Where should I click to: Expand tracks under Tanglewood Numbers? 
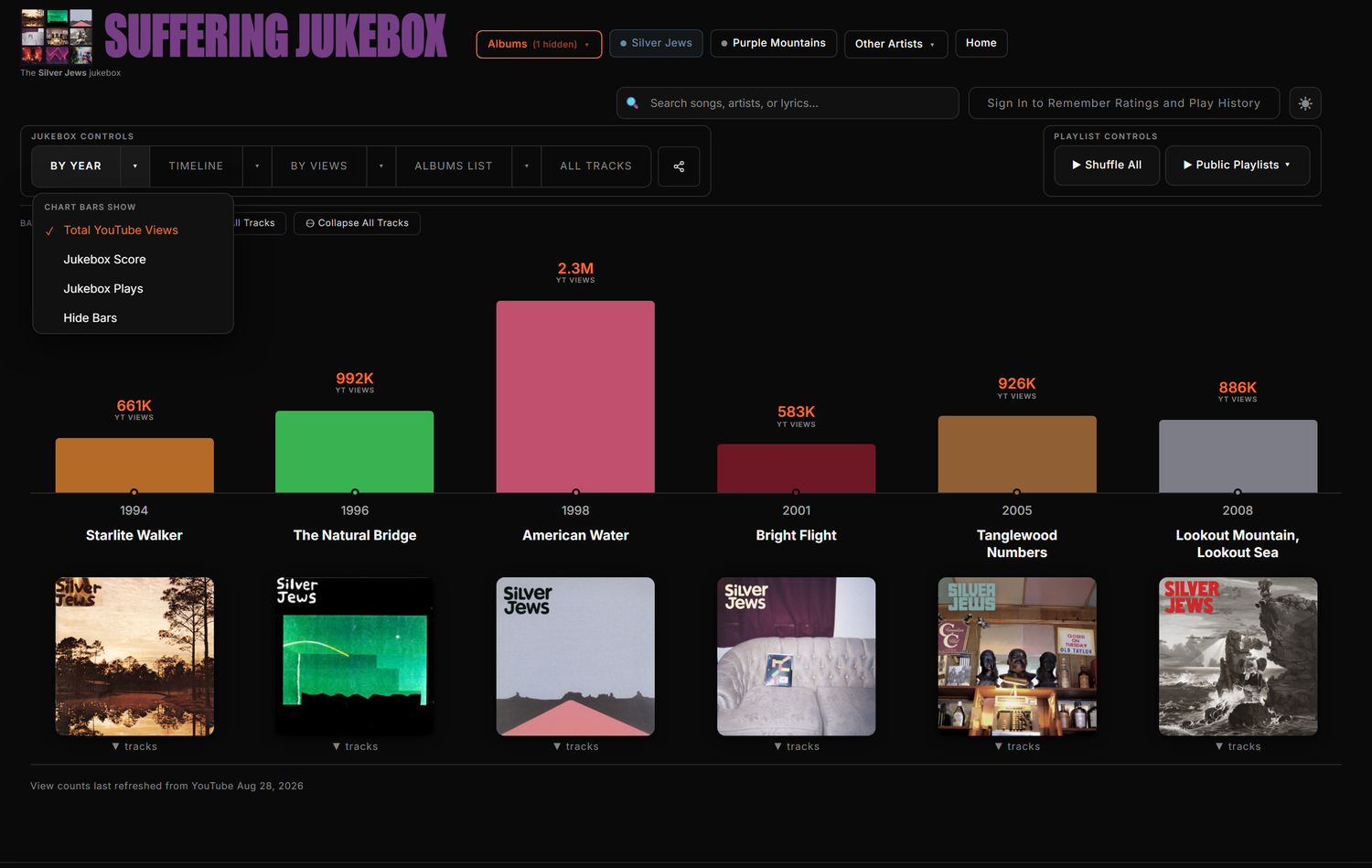coord(1017,747)
